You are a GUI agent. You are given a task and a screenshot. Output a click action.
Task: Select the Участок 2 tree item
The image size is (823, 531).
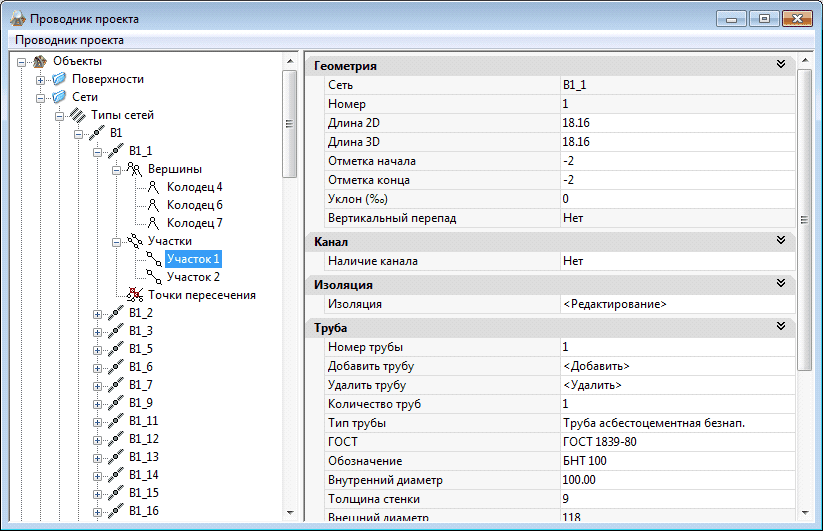tap(193, 277)
